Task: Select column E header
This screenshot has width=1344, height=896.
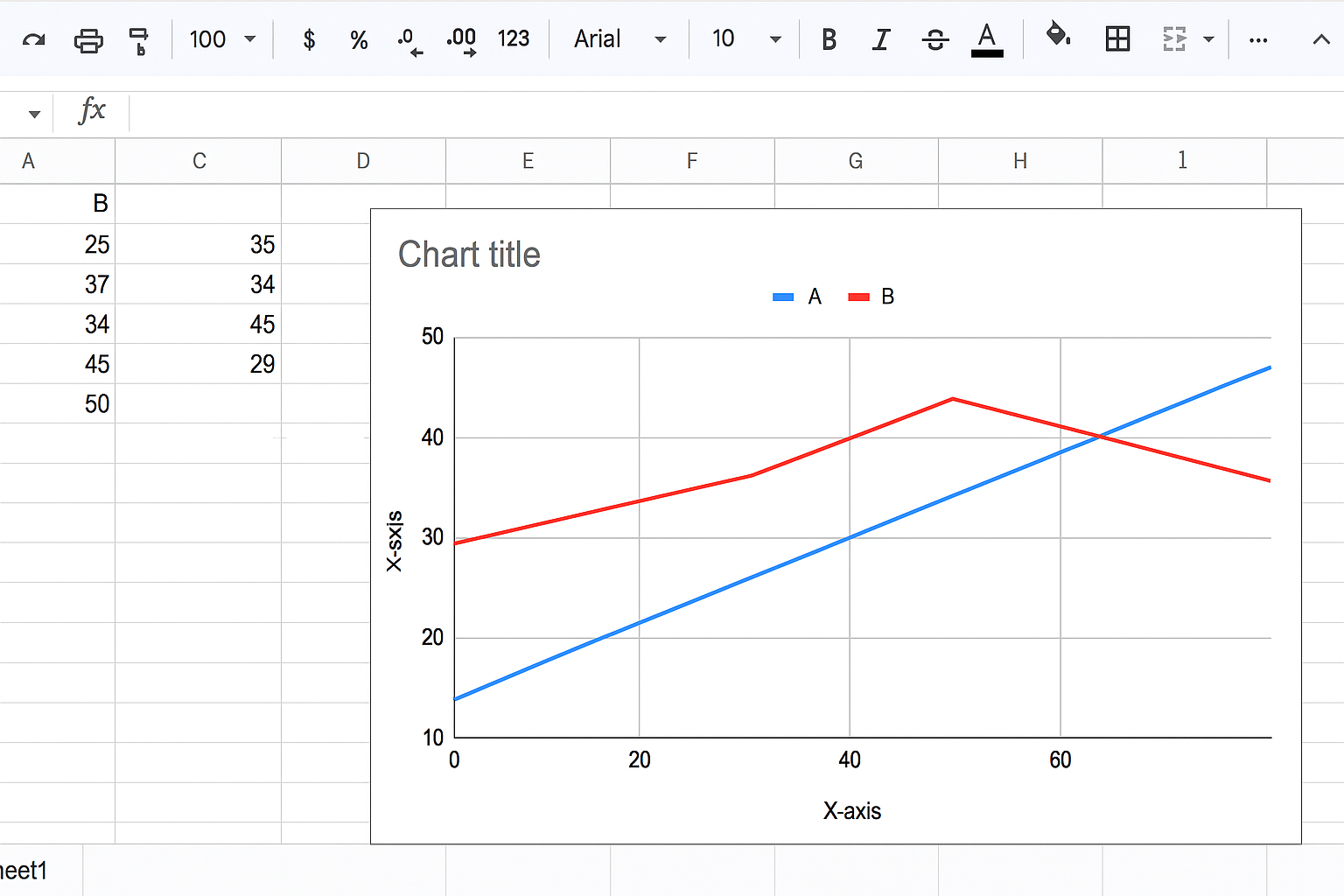Action: [528, 161]
